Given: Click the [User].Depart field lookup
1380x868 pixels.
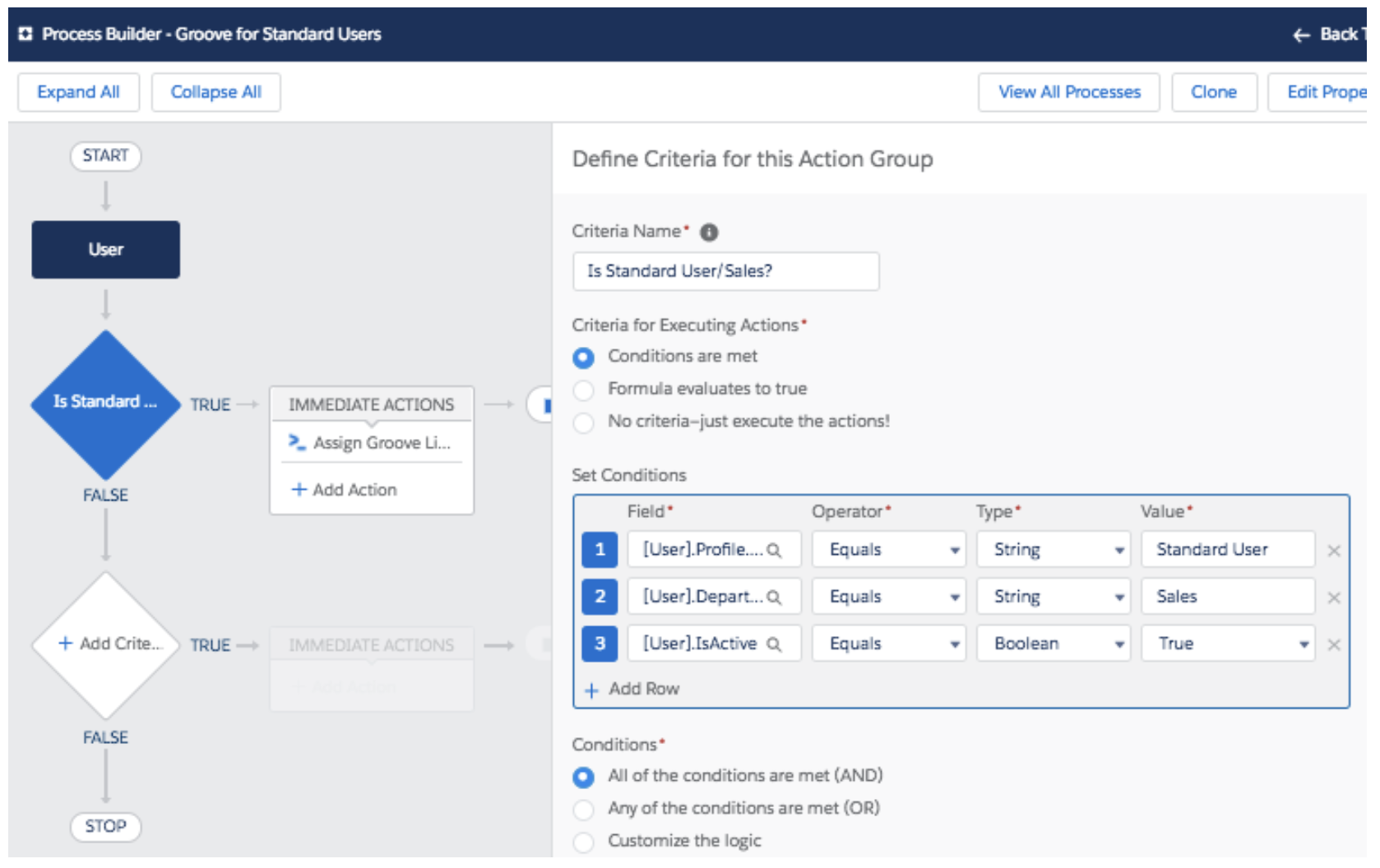Looking at the screenshot, I should (x=715, y=596).
